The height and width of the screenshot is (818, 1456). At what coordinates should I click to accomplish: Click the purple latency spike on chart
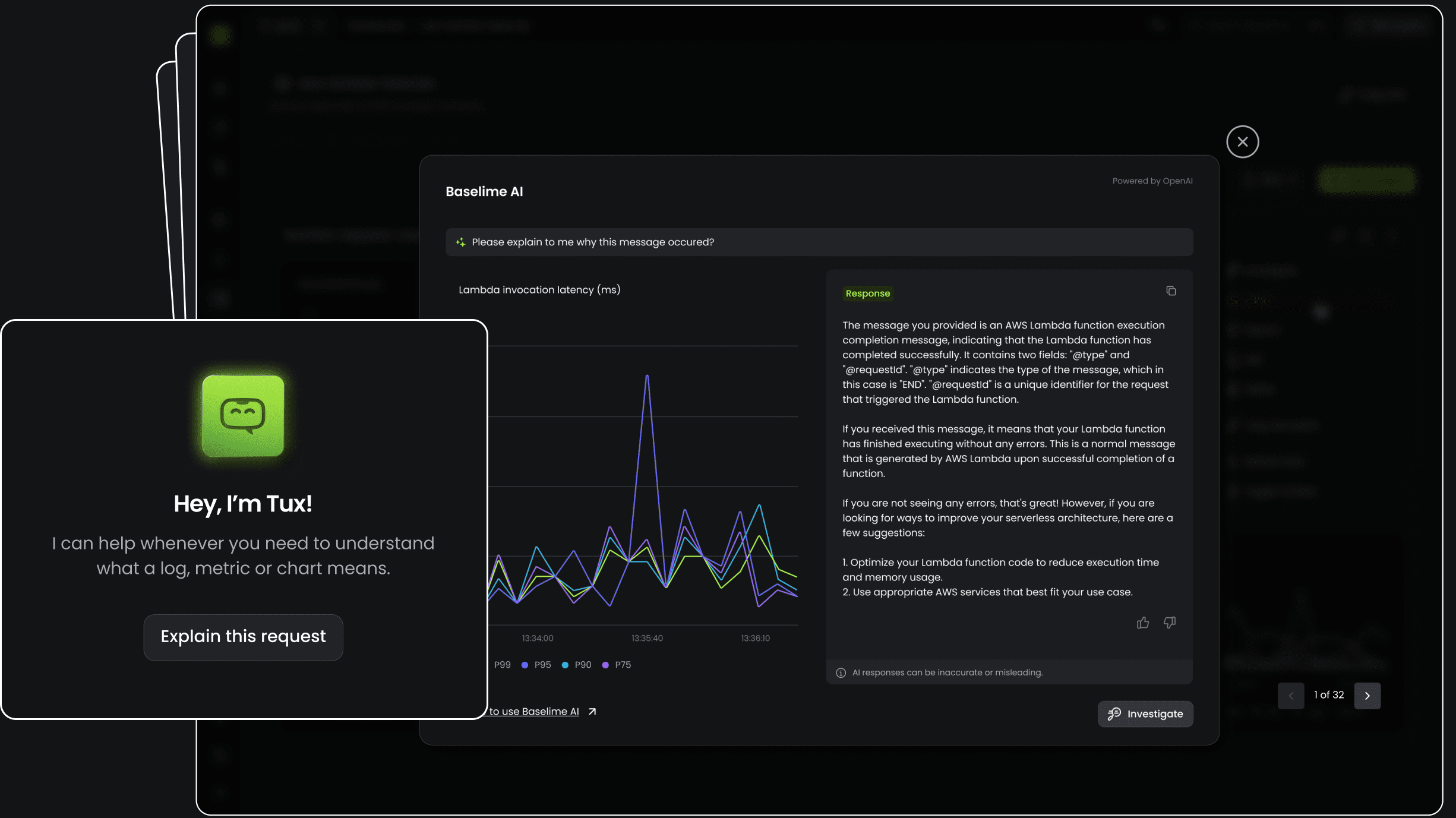click(x=647, y=377)
